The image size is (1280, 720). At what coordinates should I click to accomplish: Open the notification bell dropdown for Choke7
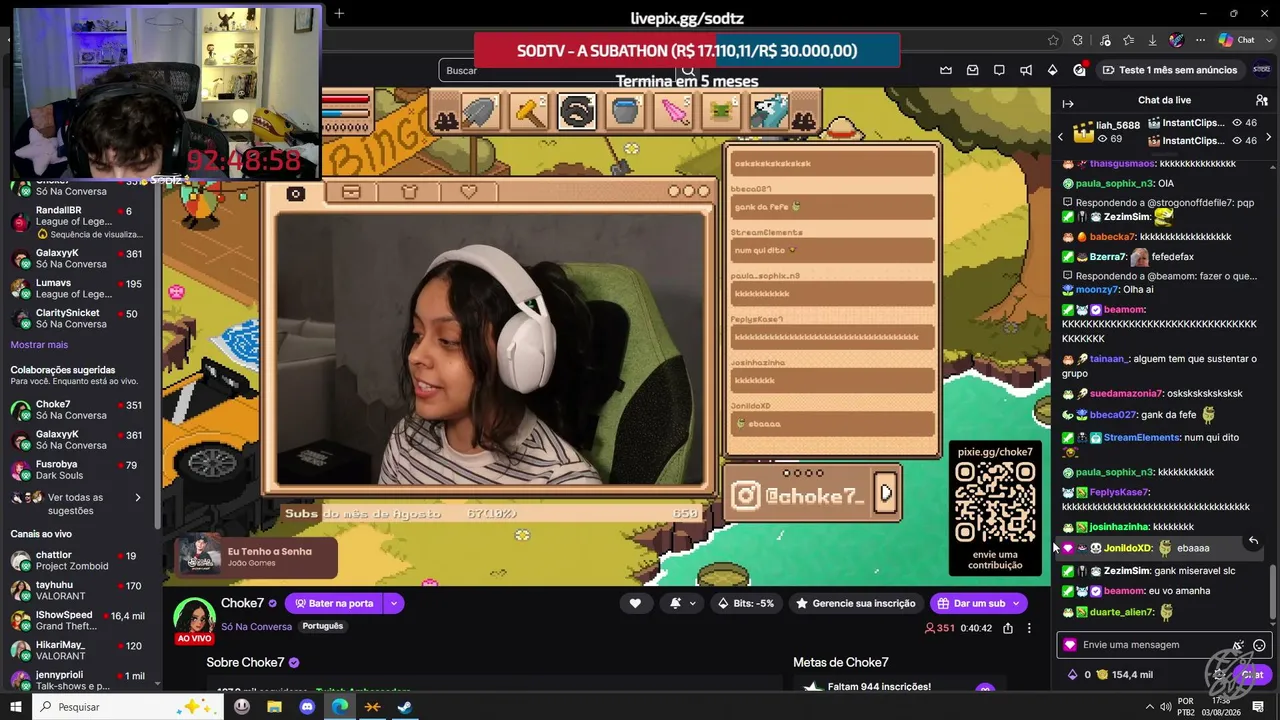click(682, 603)
